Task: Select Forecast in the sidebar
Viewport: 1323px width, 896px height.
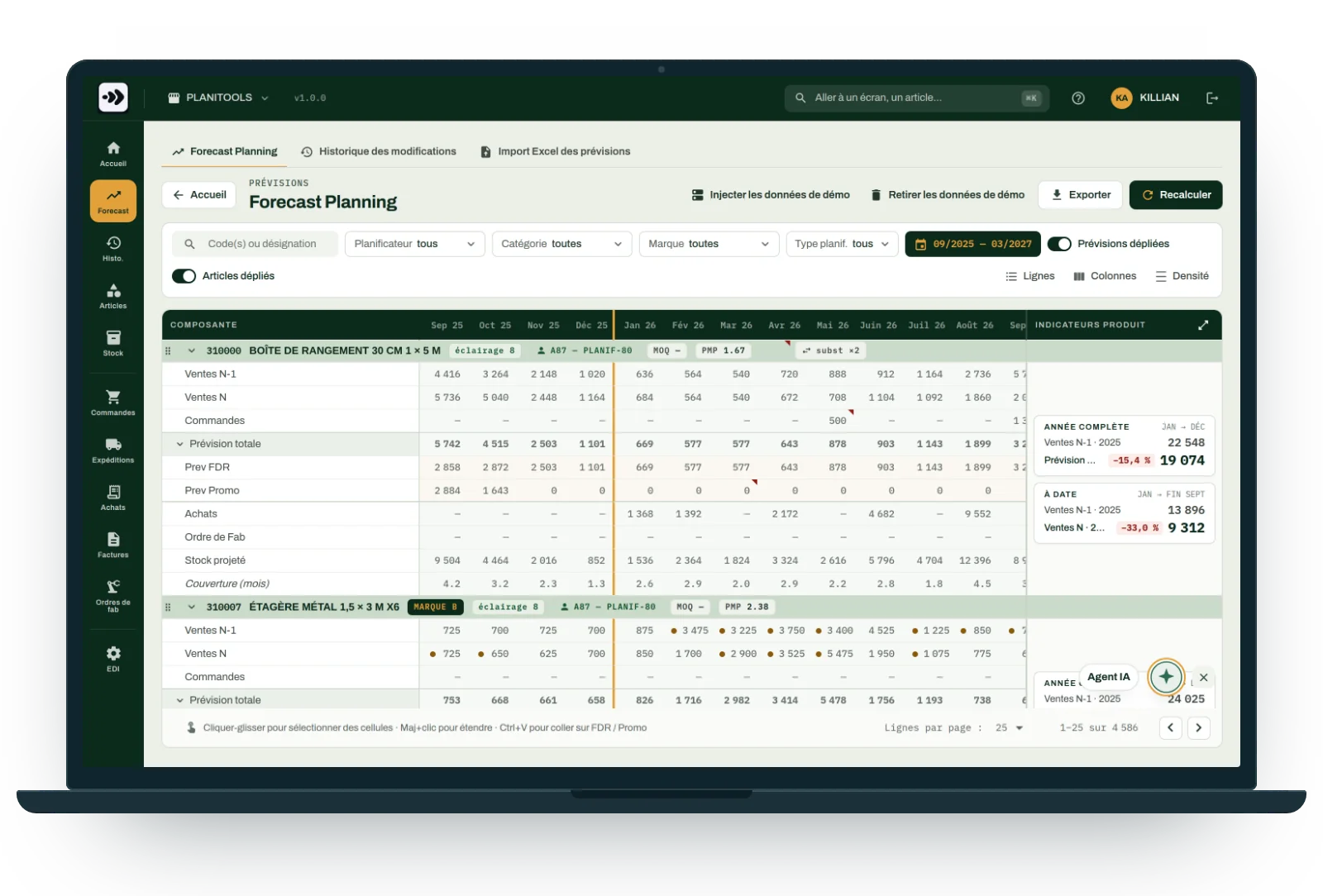Action: [113, 201]
